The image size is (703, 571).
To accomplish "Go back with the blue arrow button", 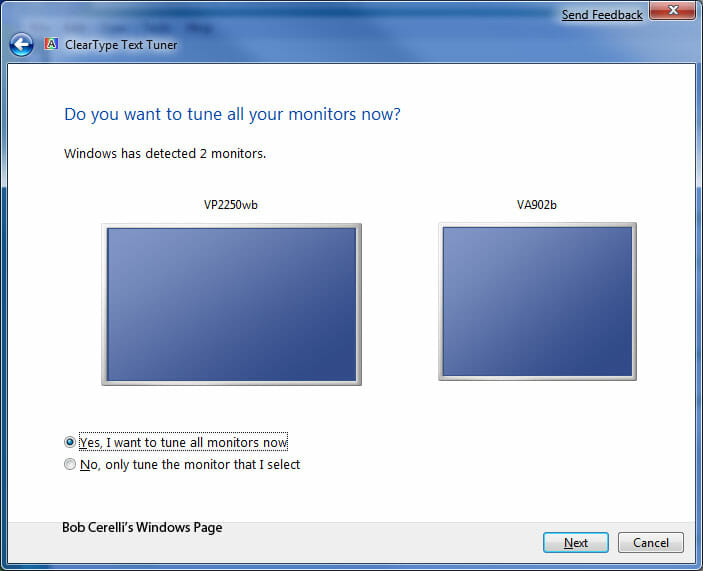I will [21, 45].
